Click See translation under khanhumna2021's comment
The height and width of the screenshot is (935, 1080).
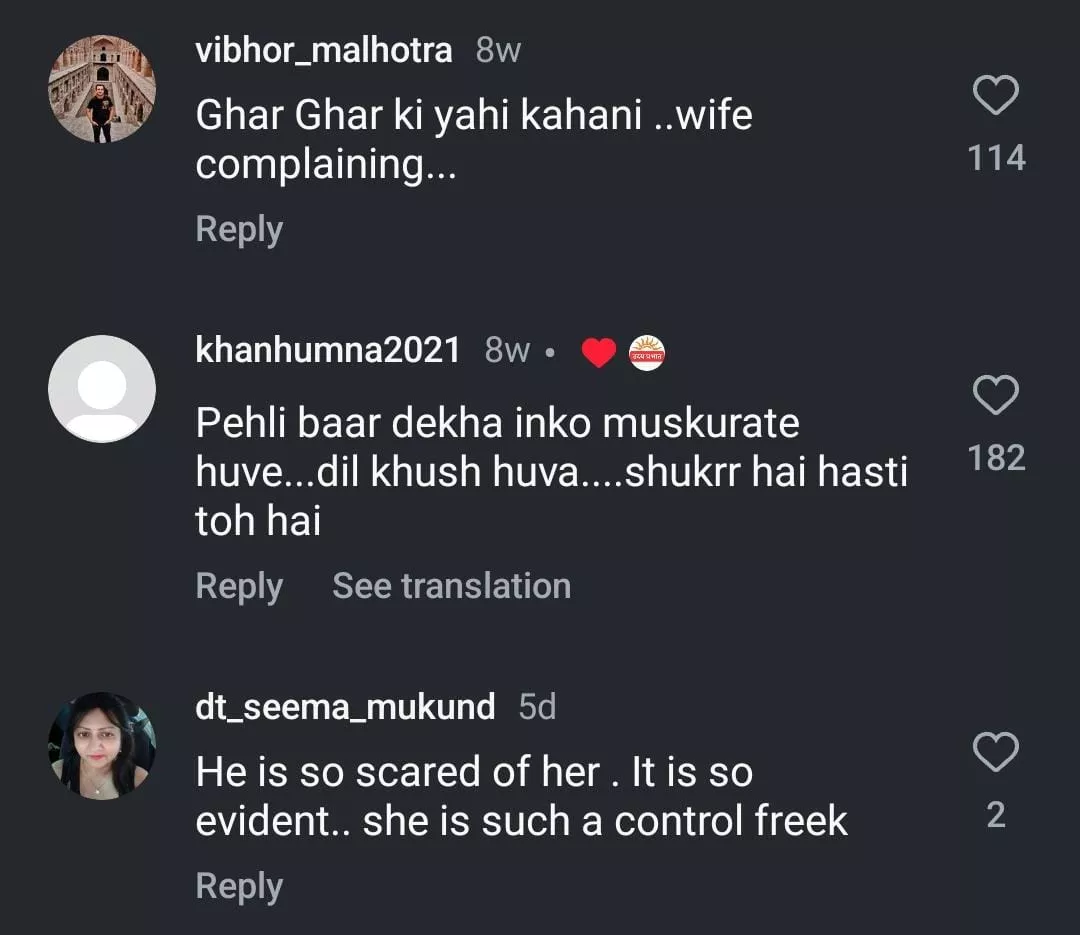[451, 586]
